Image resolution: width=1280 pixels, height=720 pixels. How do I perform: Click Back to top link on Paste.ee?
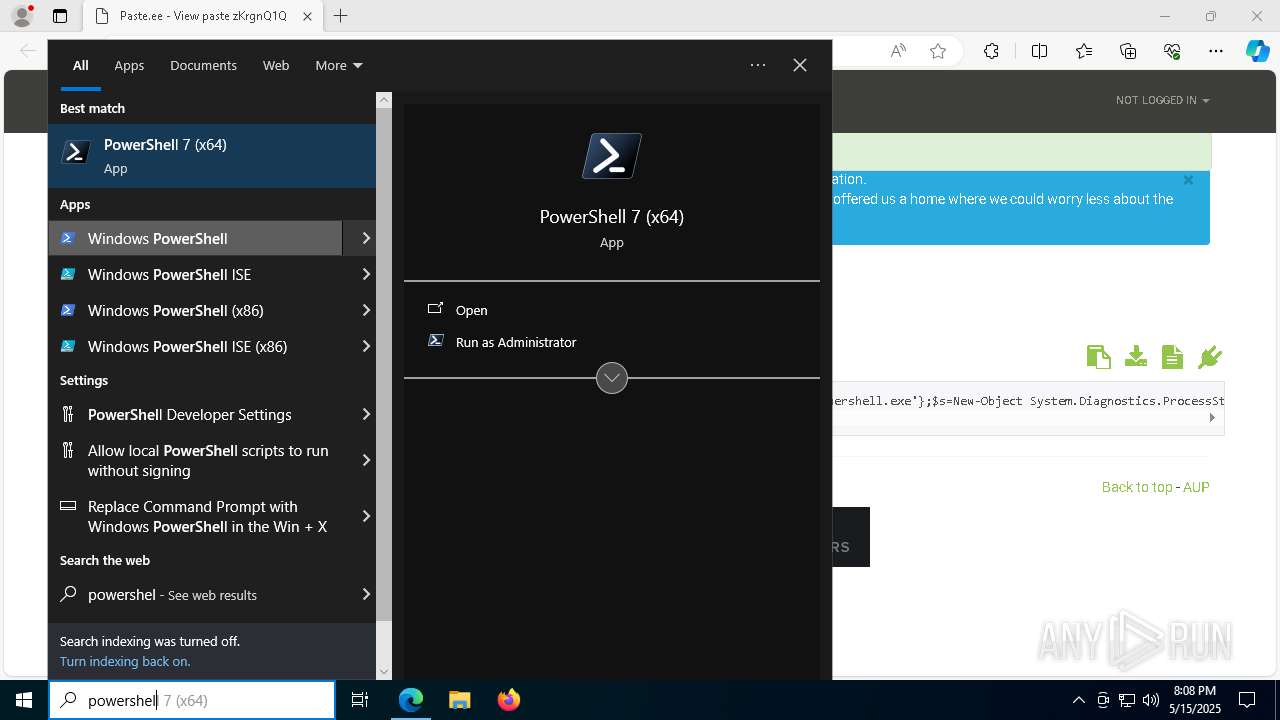[x=1137, y=487]
